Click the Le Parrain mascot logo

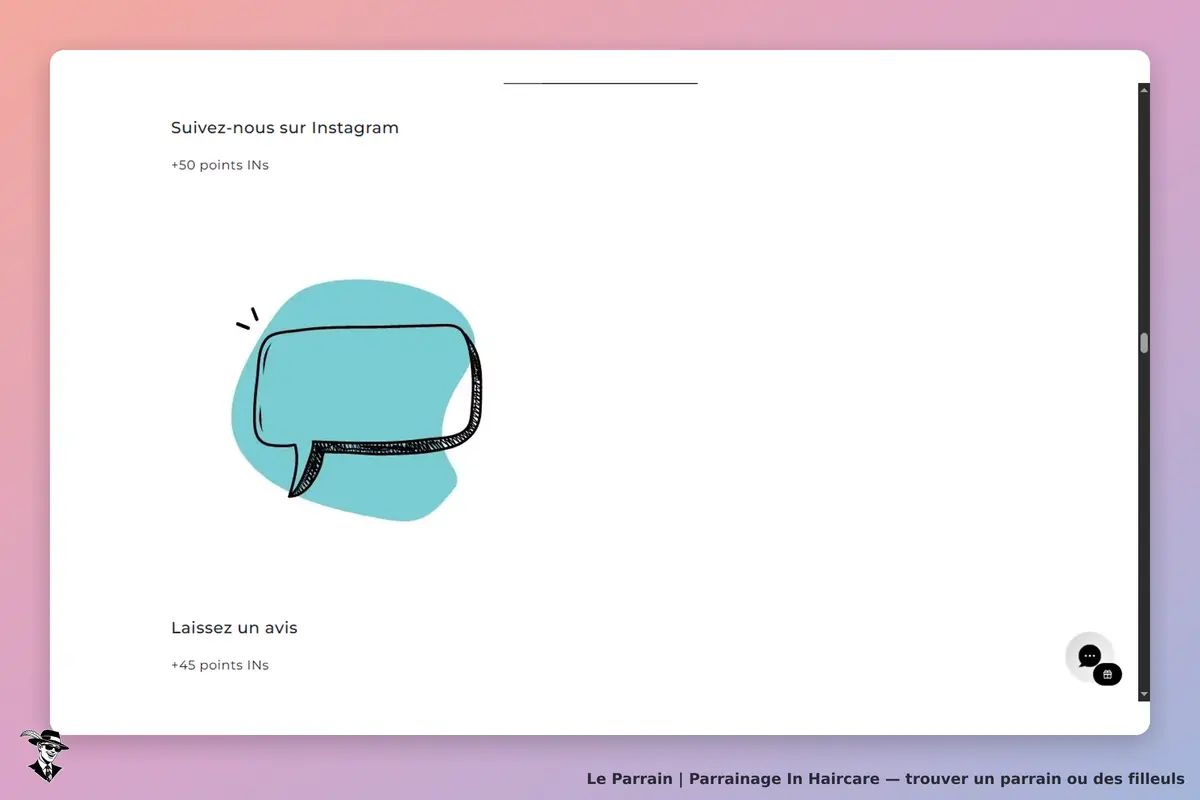pos(44,755)
